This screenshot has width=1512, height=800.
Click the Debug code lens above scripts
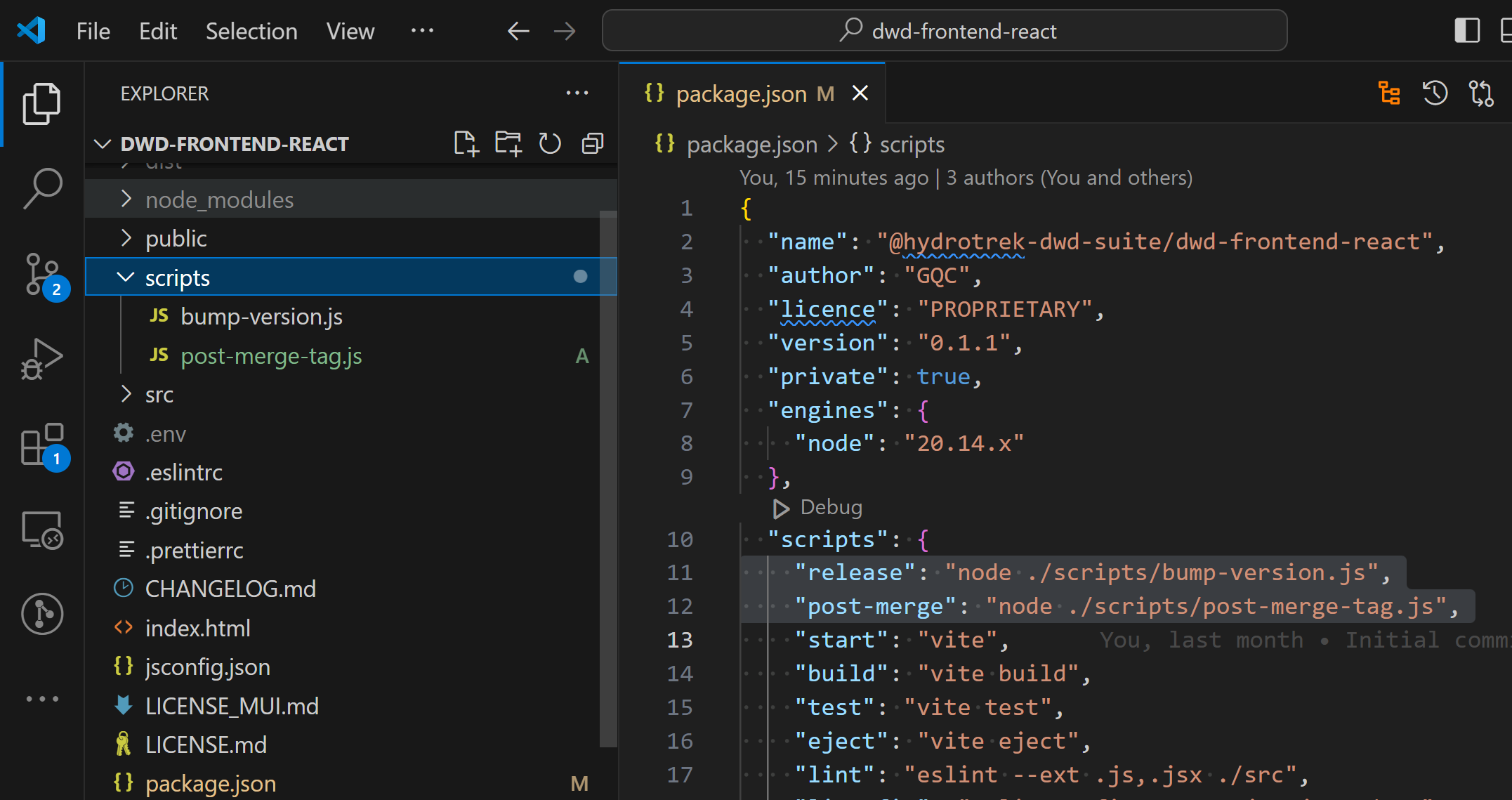pos(818,507)
